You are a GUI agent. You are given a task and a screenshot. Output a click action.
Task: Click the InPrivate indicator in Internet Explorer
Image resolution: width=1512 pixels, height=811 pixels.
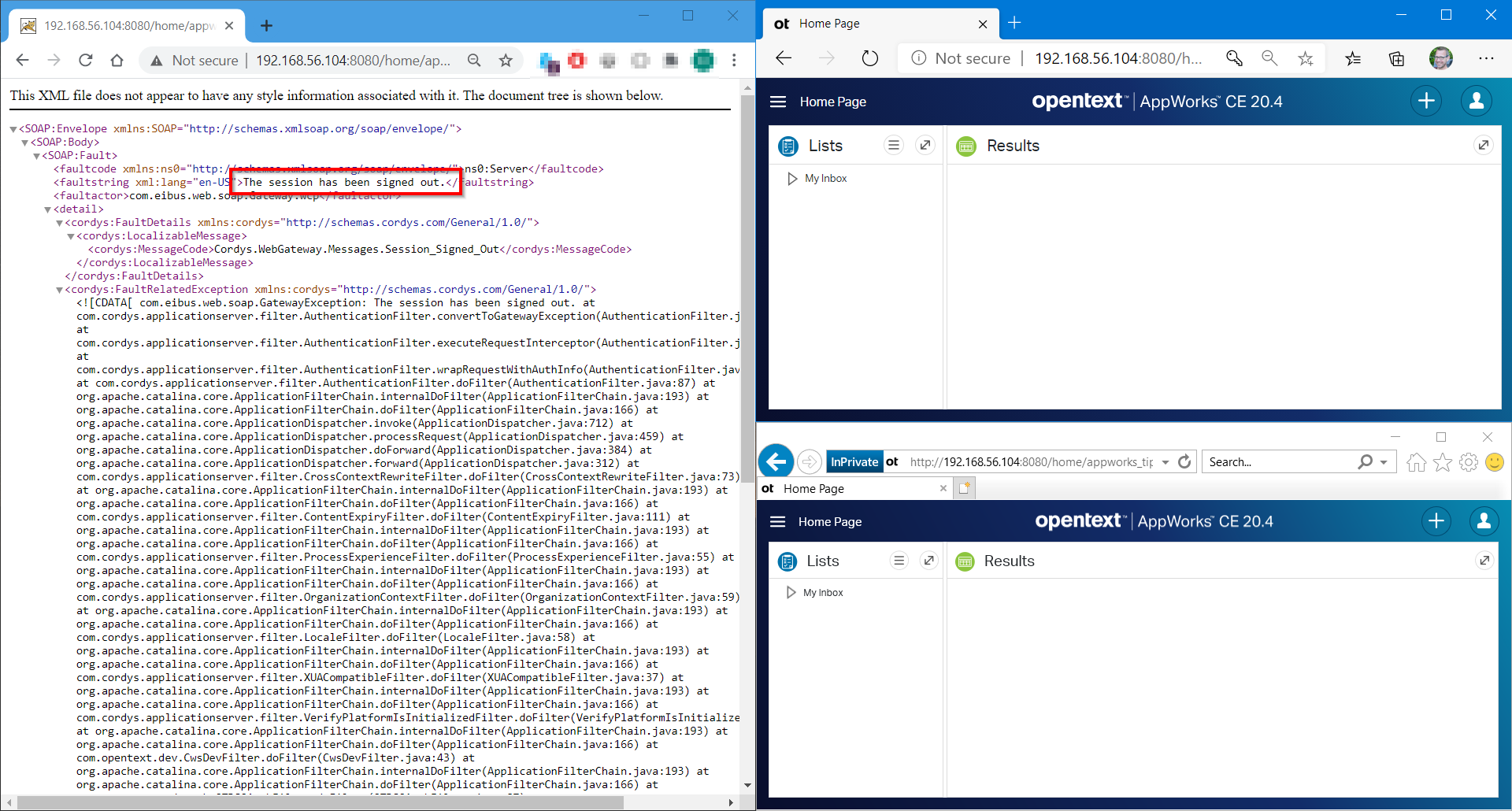(x=854, y=461)
